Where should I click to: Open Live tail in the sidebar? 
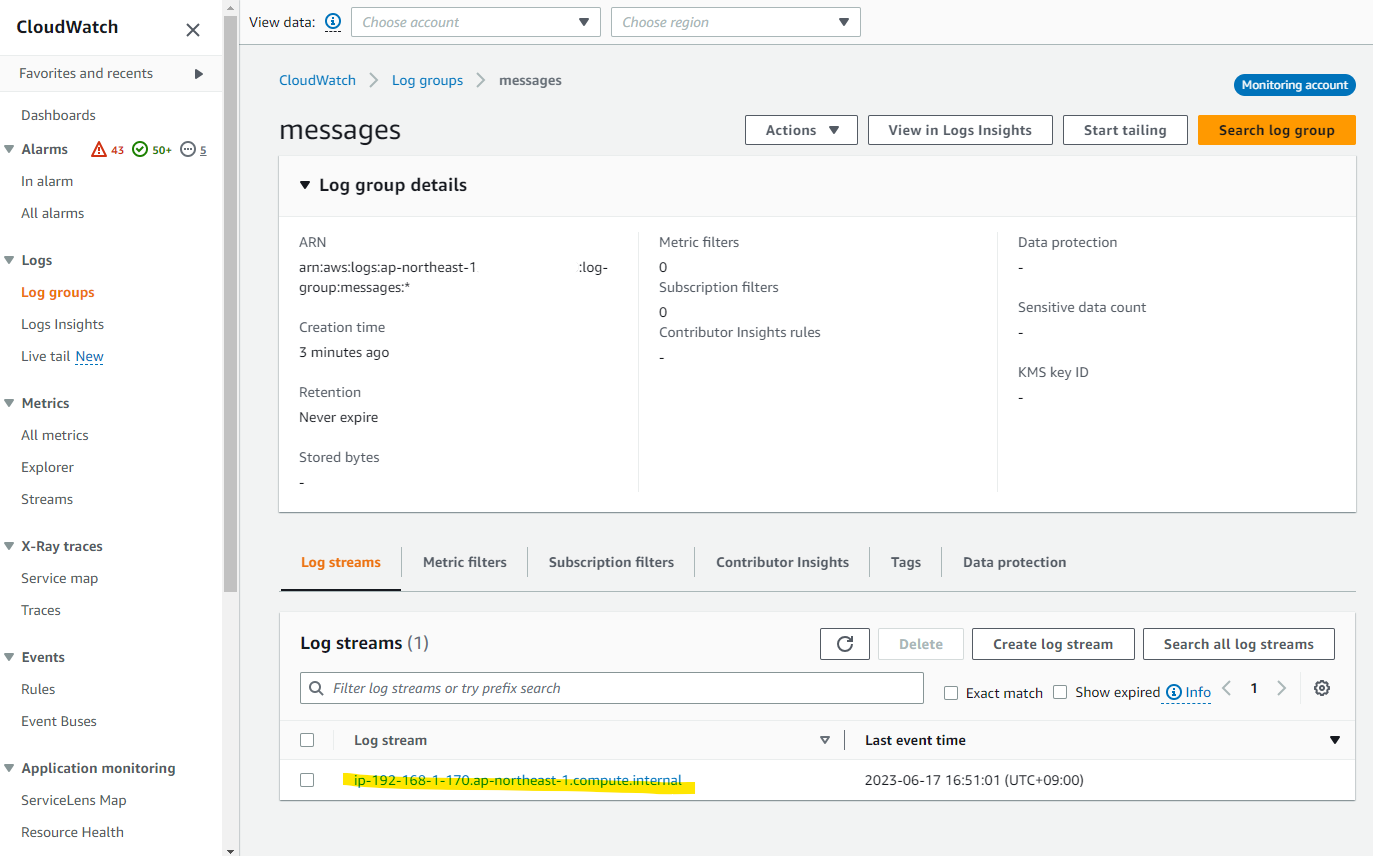pos(46,356)
